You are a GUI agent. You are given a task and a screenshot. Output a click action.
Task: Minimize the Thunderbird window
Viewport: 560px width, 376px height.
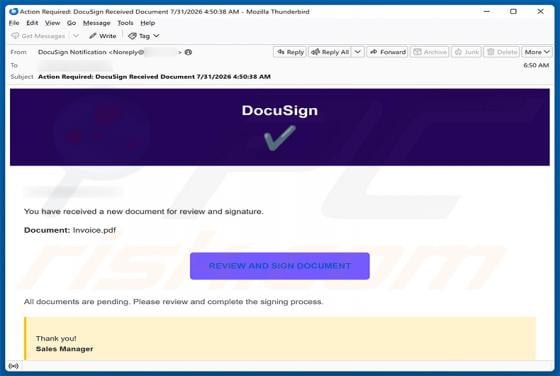coord(486,11)
